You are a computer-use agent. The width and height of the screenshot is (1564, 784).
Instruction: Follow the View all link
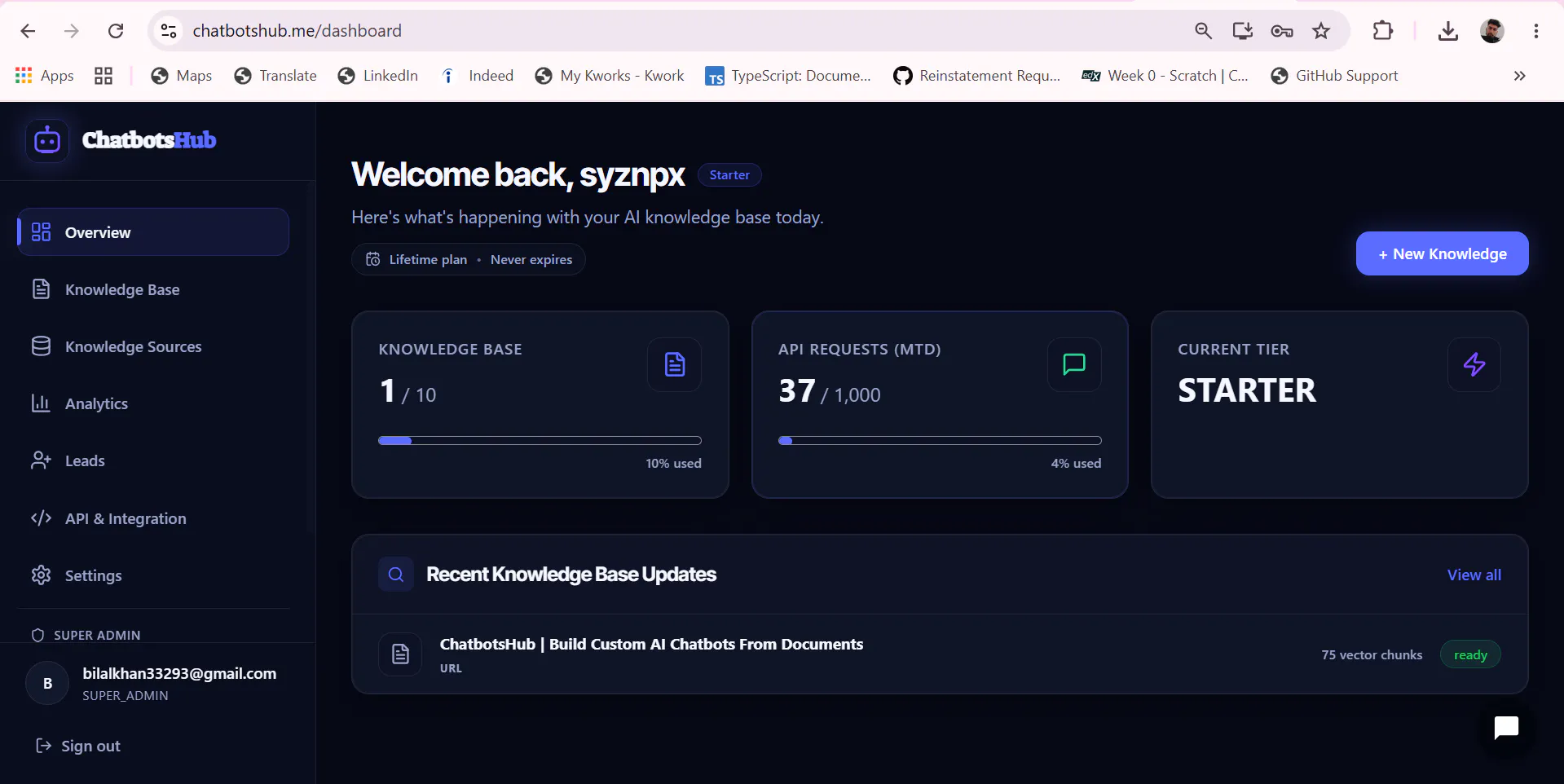pos(1474,575)
